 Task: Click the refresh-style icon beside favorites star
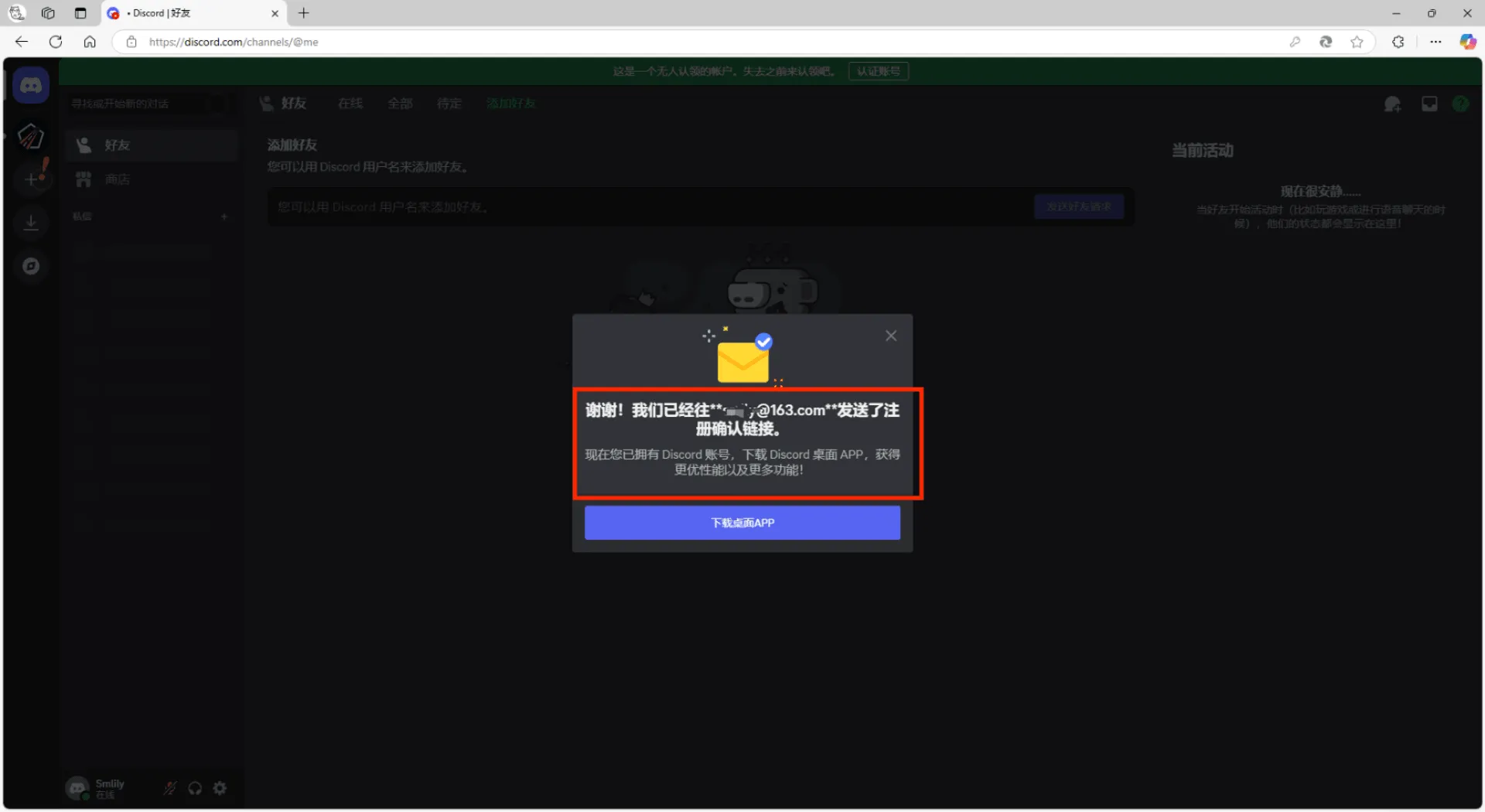(1326, 42)
